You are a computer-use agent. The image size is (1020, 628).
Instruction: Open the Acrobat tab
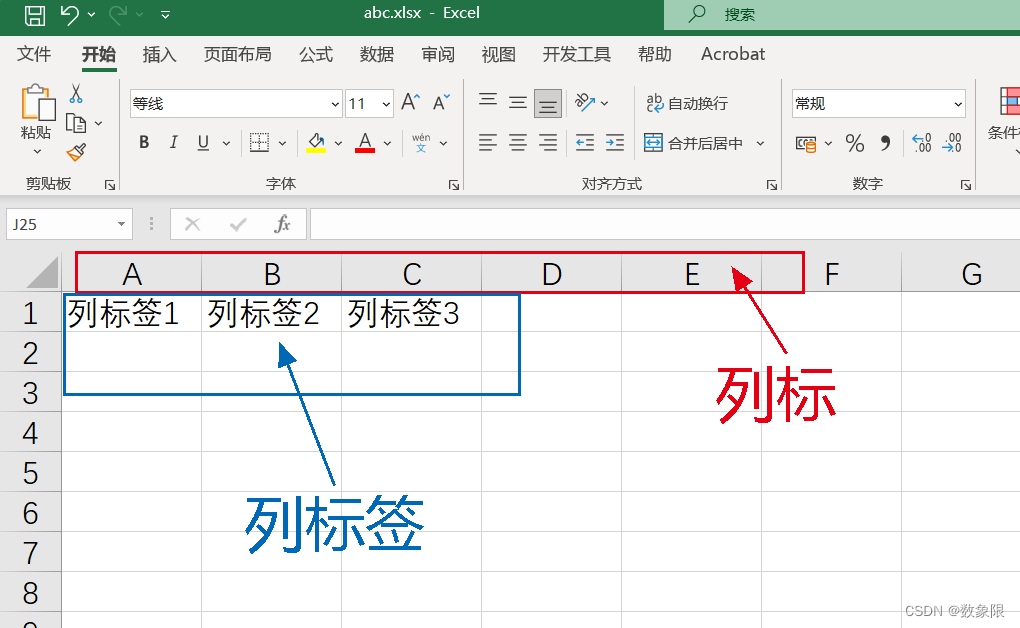[732, 54]
